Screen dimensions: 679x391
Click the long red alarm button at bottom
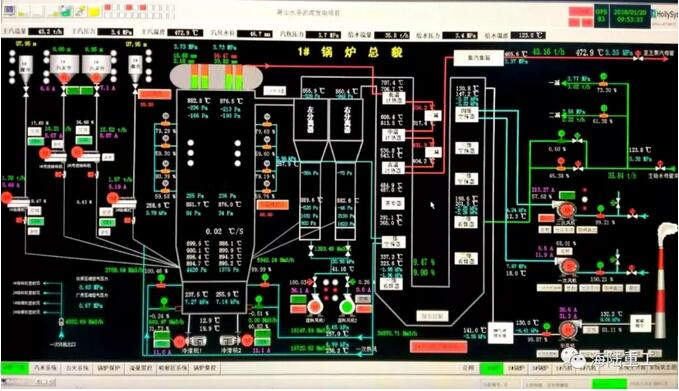pyautogui.click(x=438, y=346)
